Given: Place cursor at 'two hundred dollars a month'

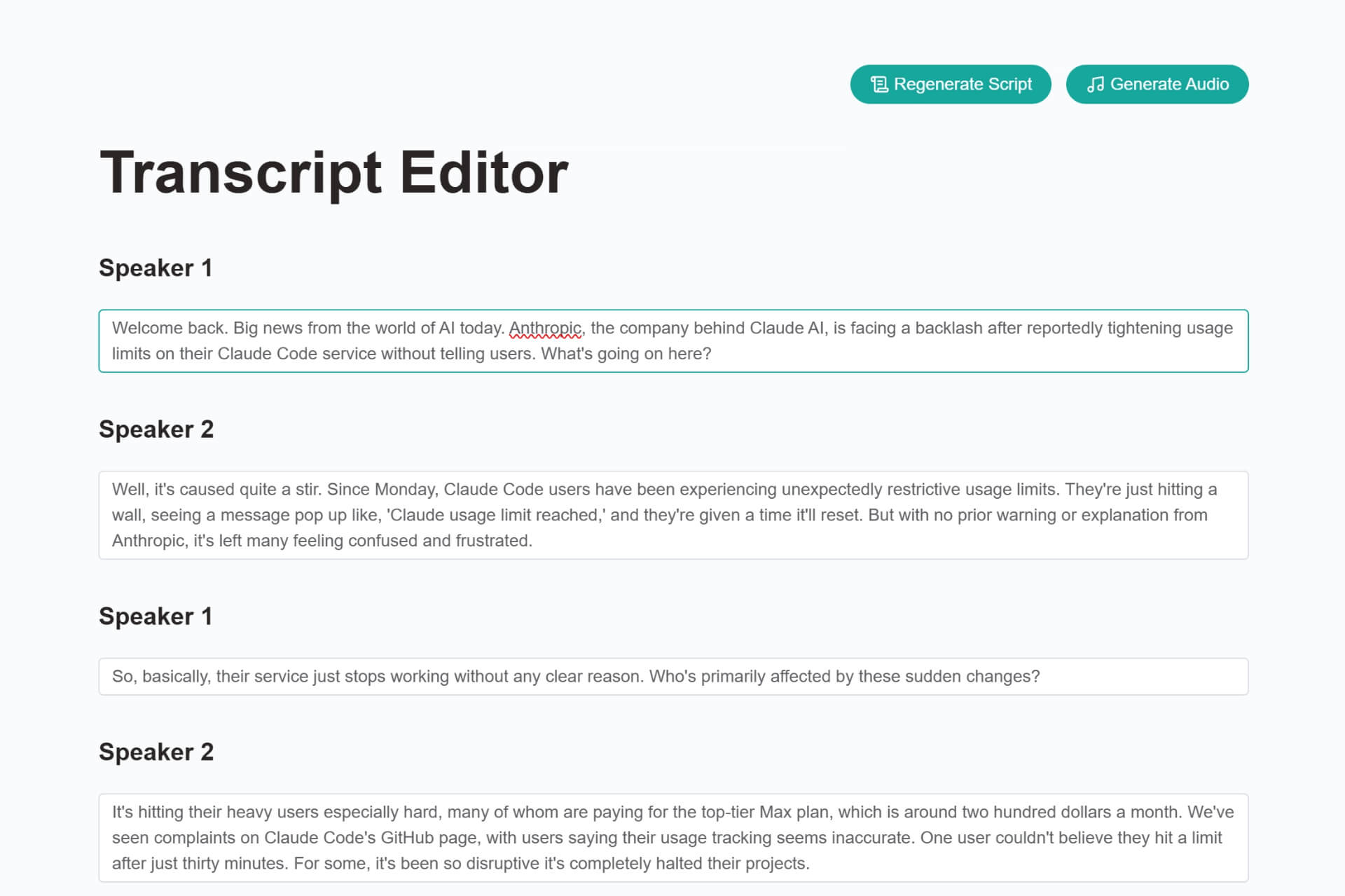Looking at the screenshot, I should point(1072,812).
